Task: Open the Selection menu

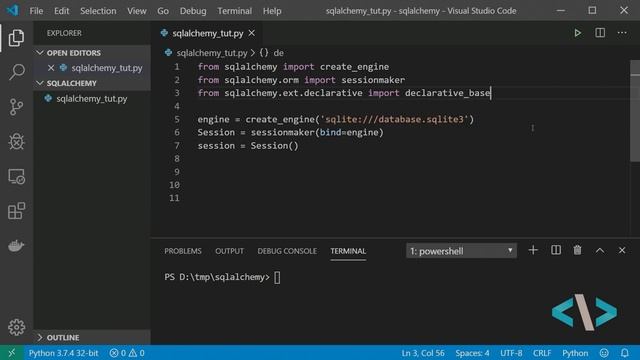Action: click(98, 11)
